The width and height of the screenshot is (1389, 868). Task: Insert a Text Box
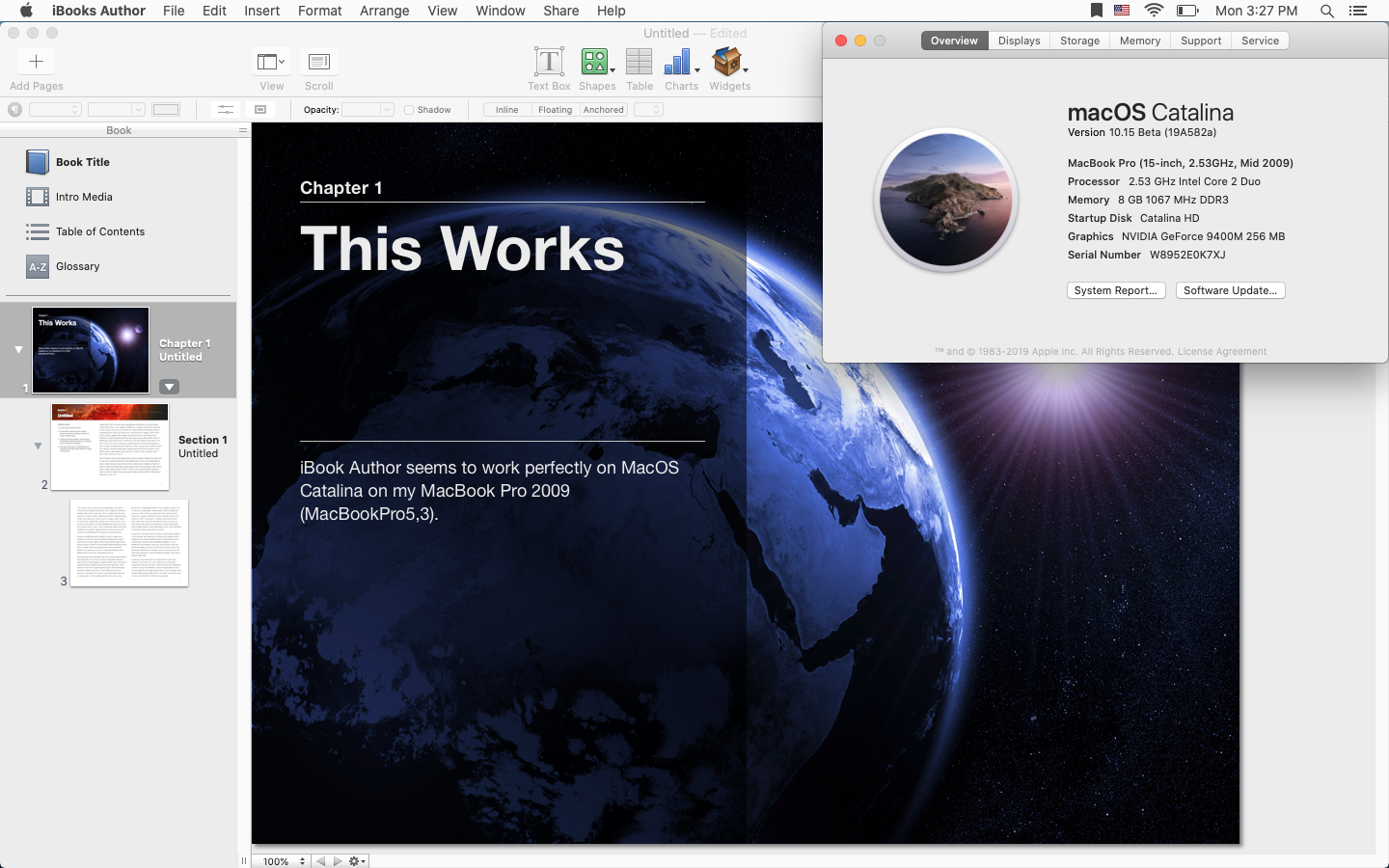pos(549,62)
